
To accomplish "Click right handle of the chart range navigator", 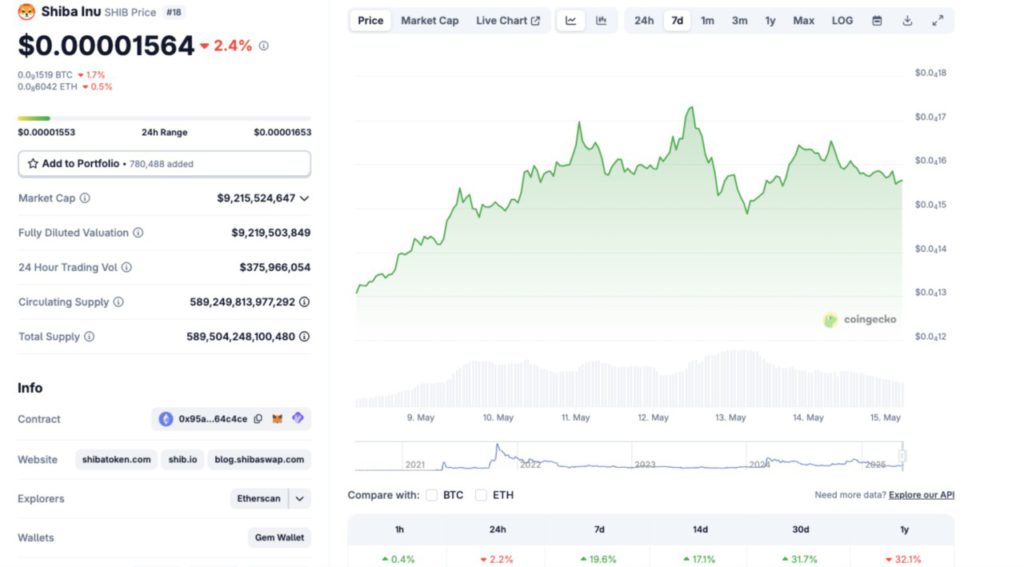I will coord(902,455).
